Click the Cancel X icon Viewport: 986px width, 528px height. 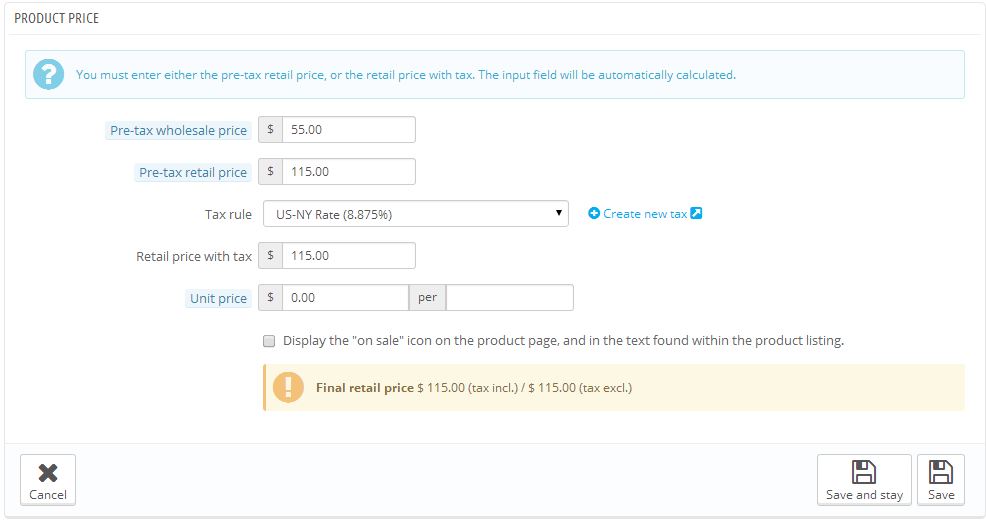point(48,473)
